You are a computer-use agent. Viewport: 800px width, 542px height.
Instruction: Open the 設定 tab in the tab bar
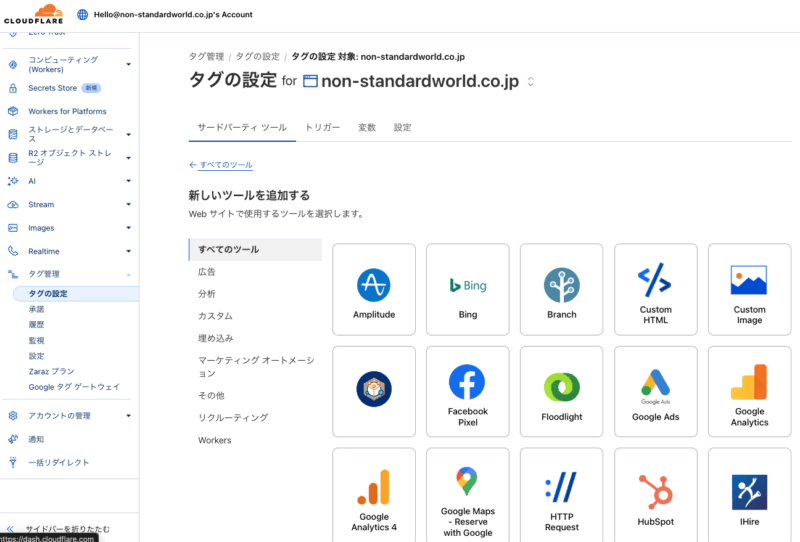click(x=403, y=127)
